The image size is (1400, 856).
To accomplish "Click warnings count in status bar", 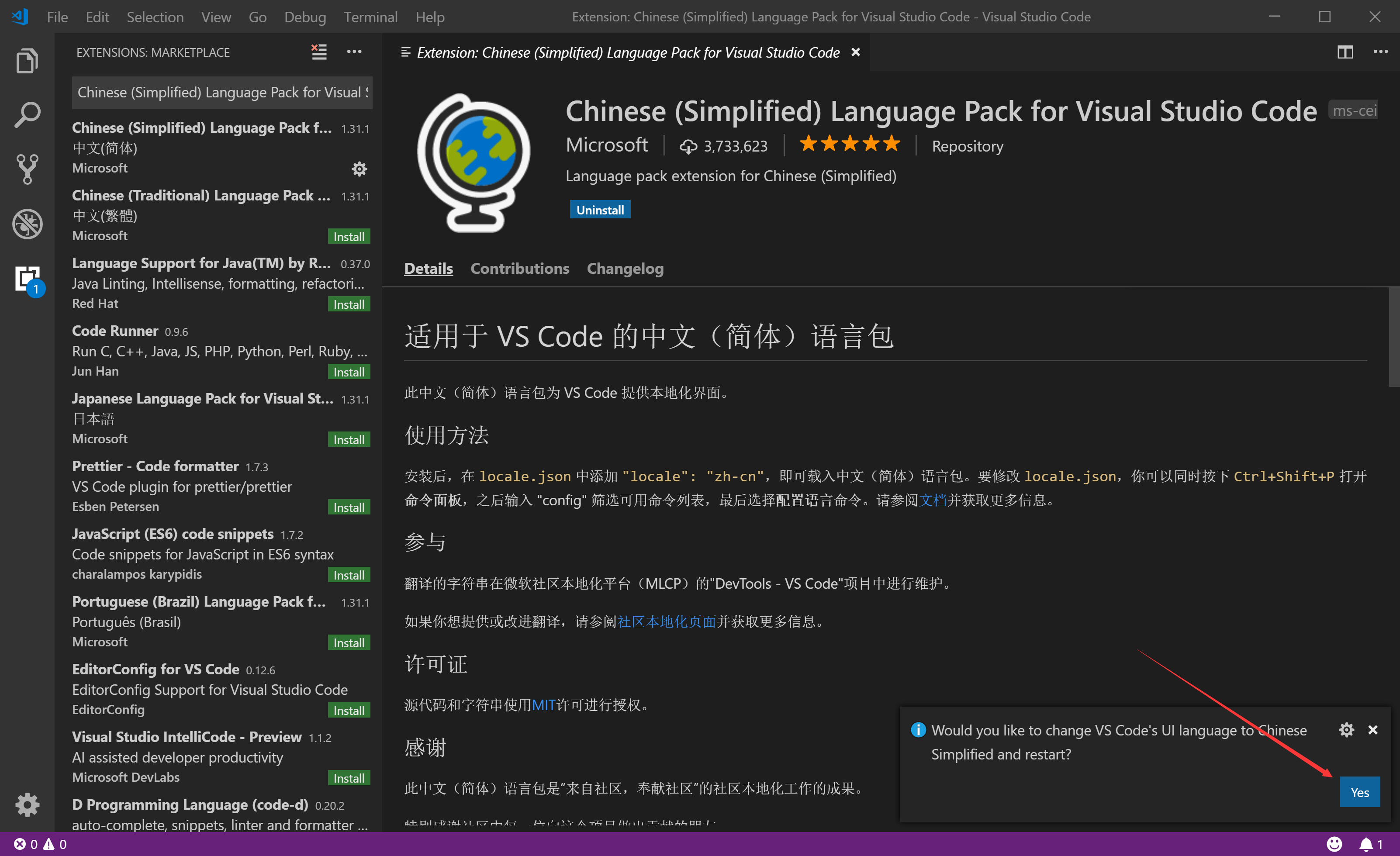I will [55, 844].
